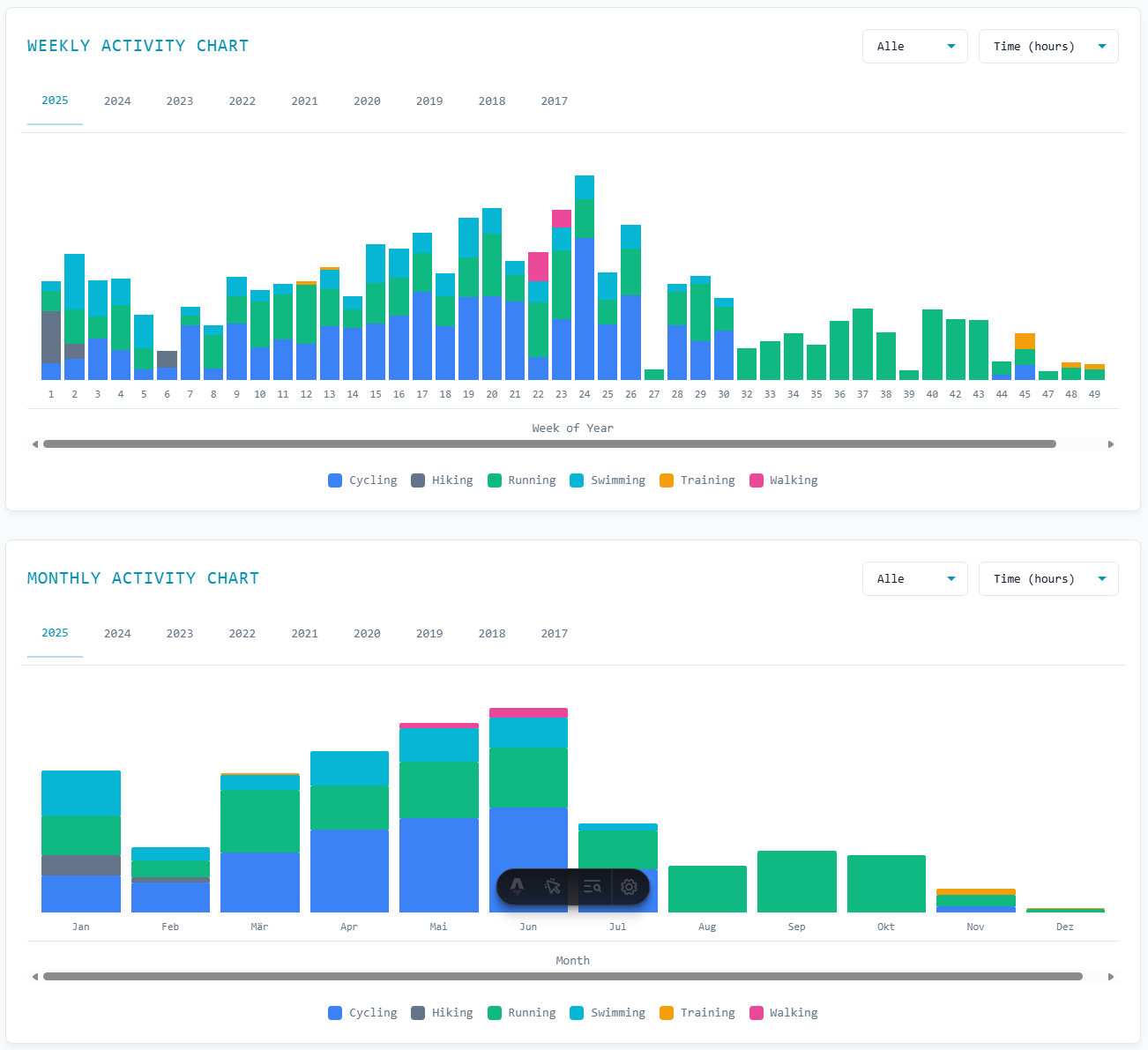This screenshot has width=1148, height=1050.
Task: Switch weekly chart to the 2024 tab
Action: pos(117,101)
